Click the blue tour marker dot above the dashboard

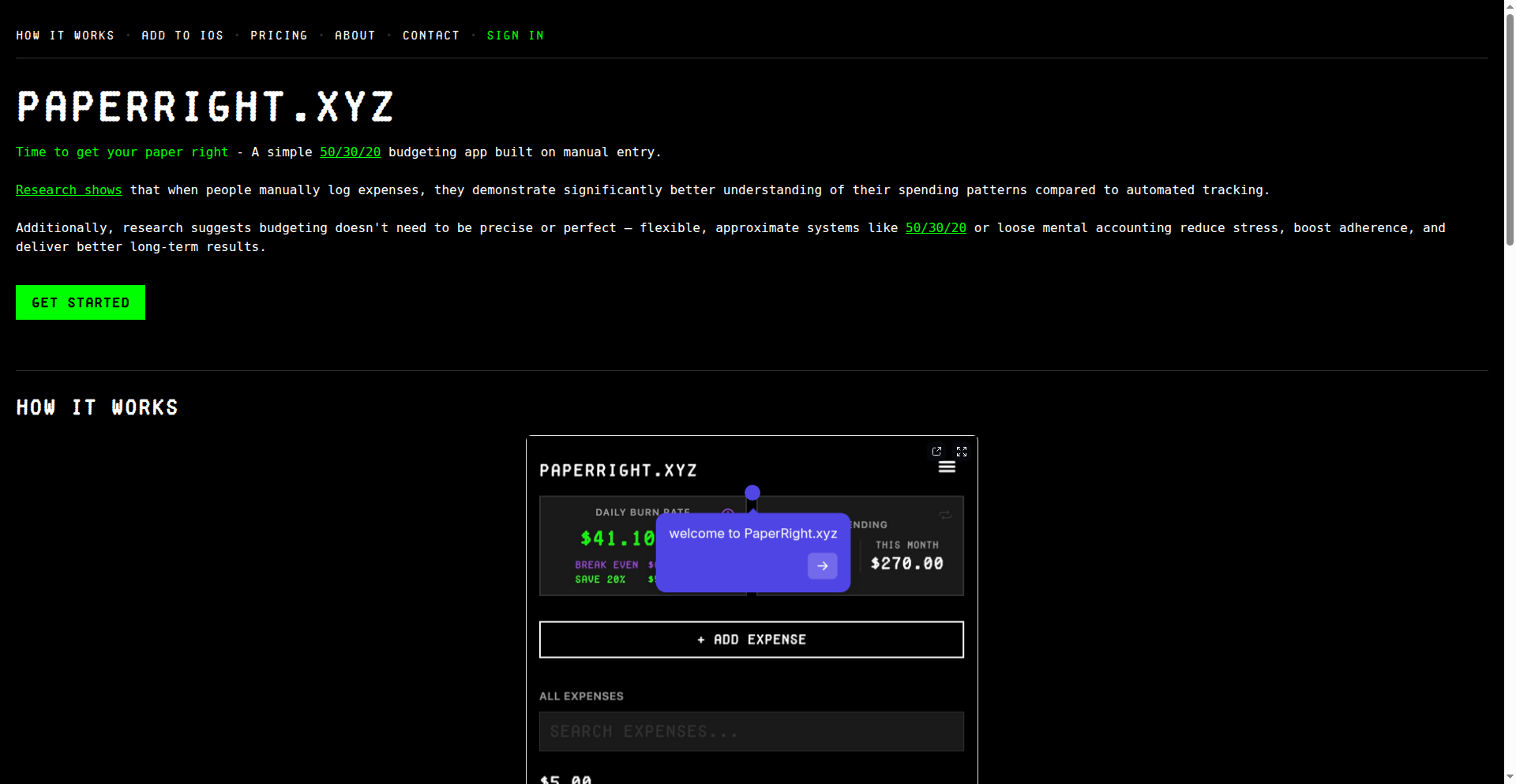752,492
